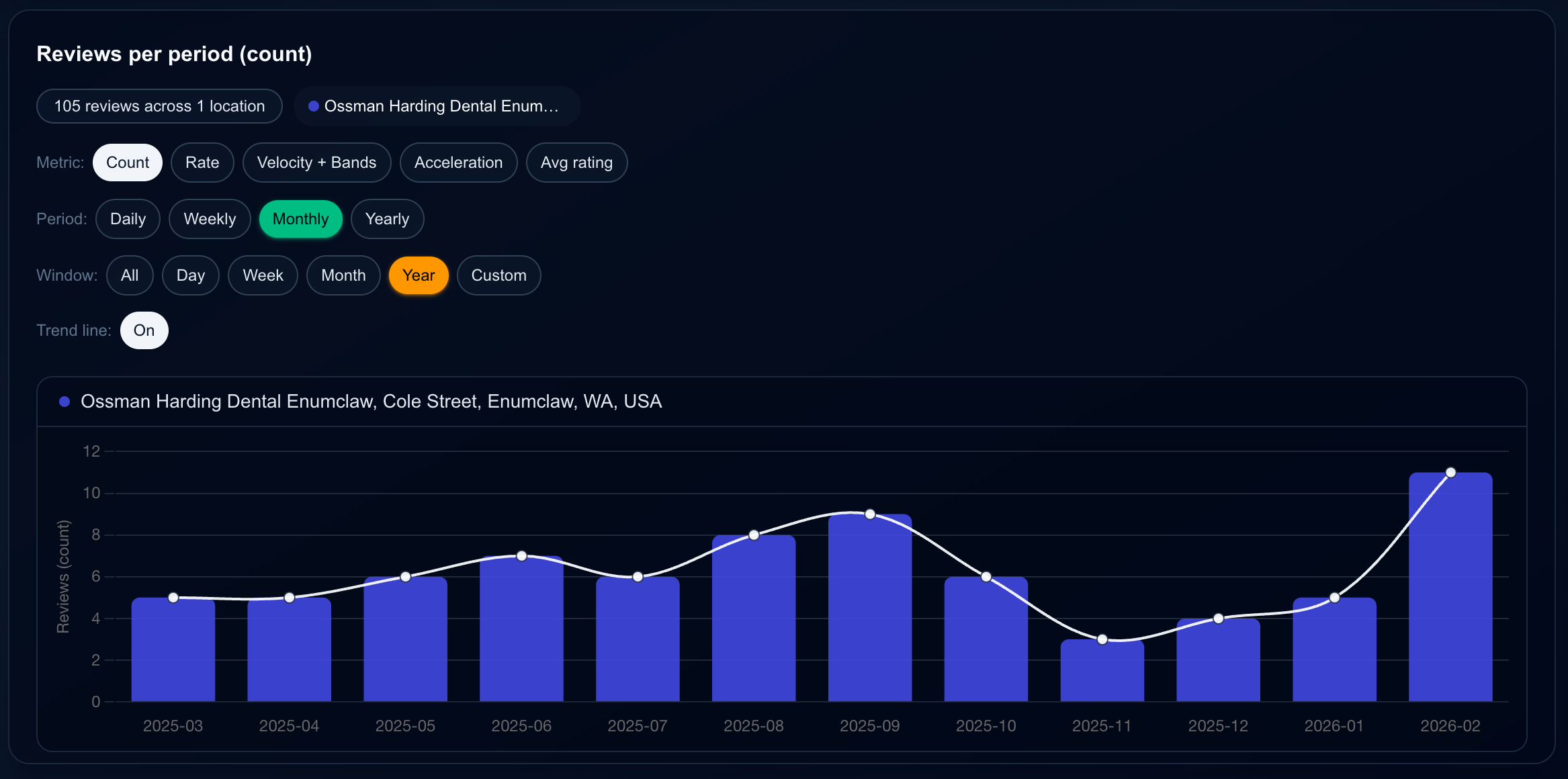Image resolution: width=1568 pixels, height=779 pixels.
Task: Change period to Yearly
Action: (387, 219)
